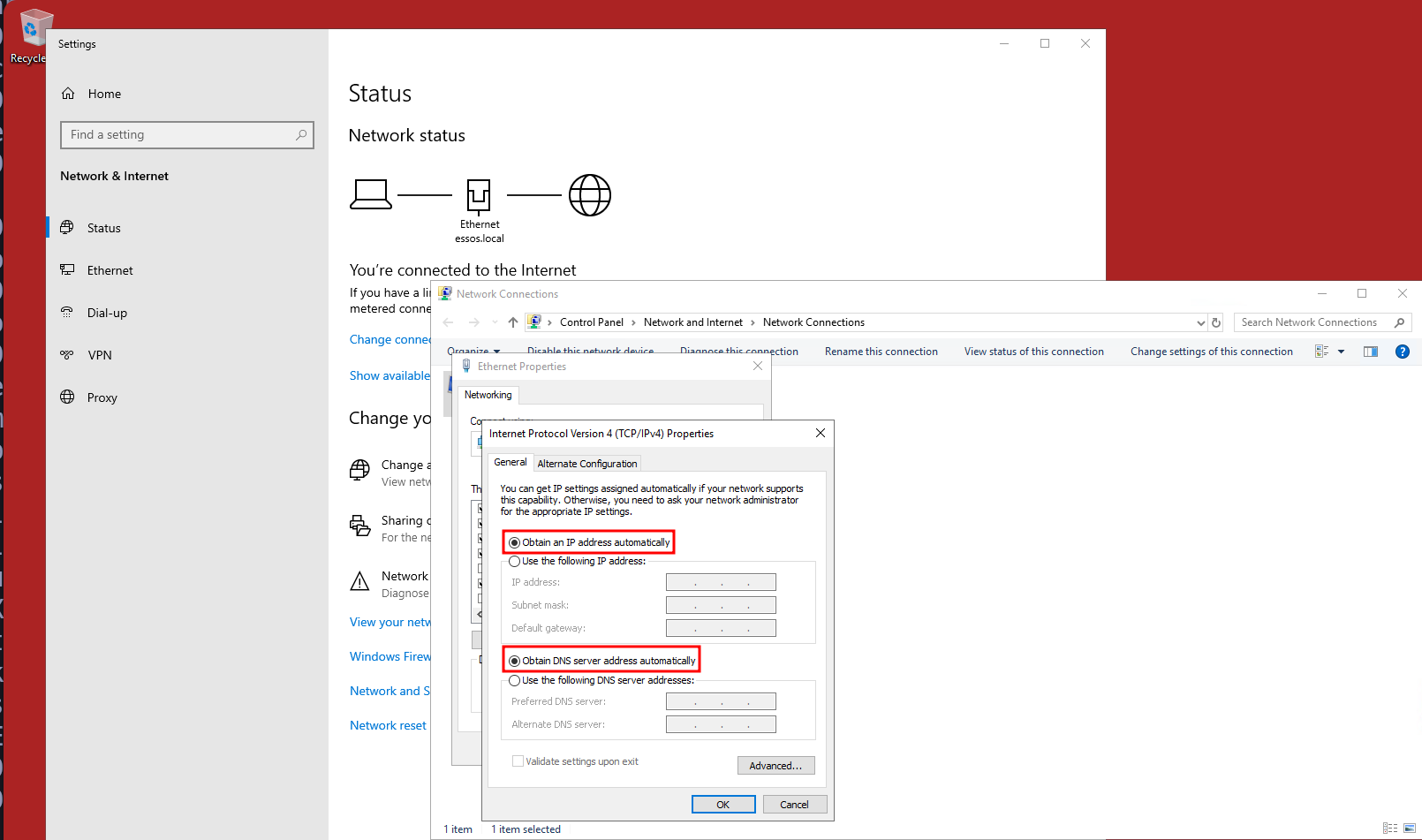Open the change view dropdown arrow
This screenshot has height=840, width=1422.
[1341, 352]
